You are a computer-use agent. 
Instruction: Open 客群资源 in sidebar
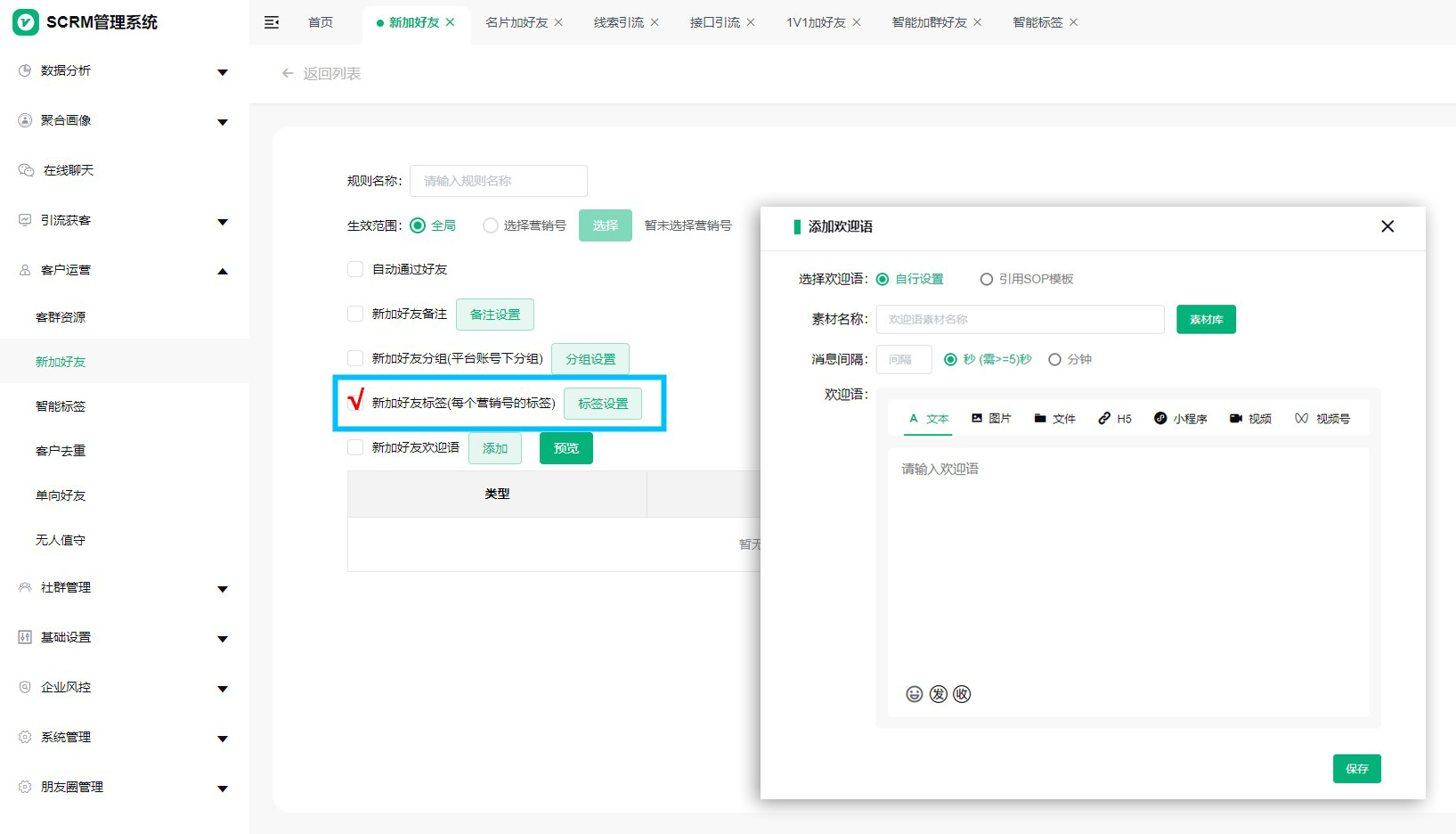coord(61,317)
